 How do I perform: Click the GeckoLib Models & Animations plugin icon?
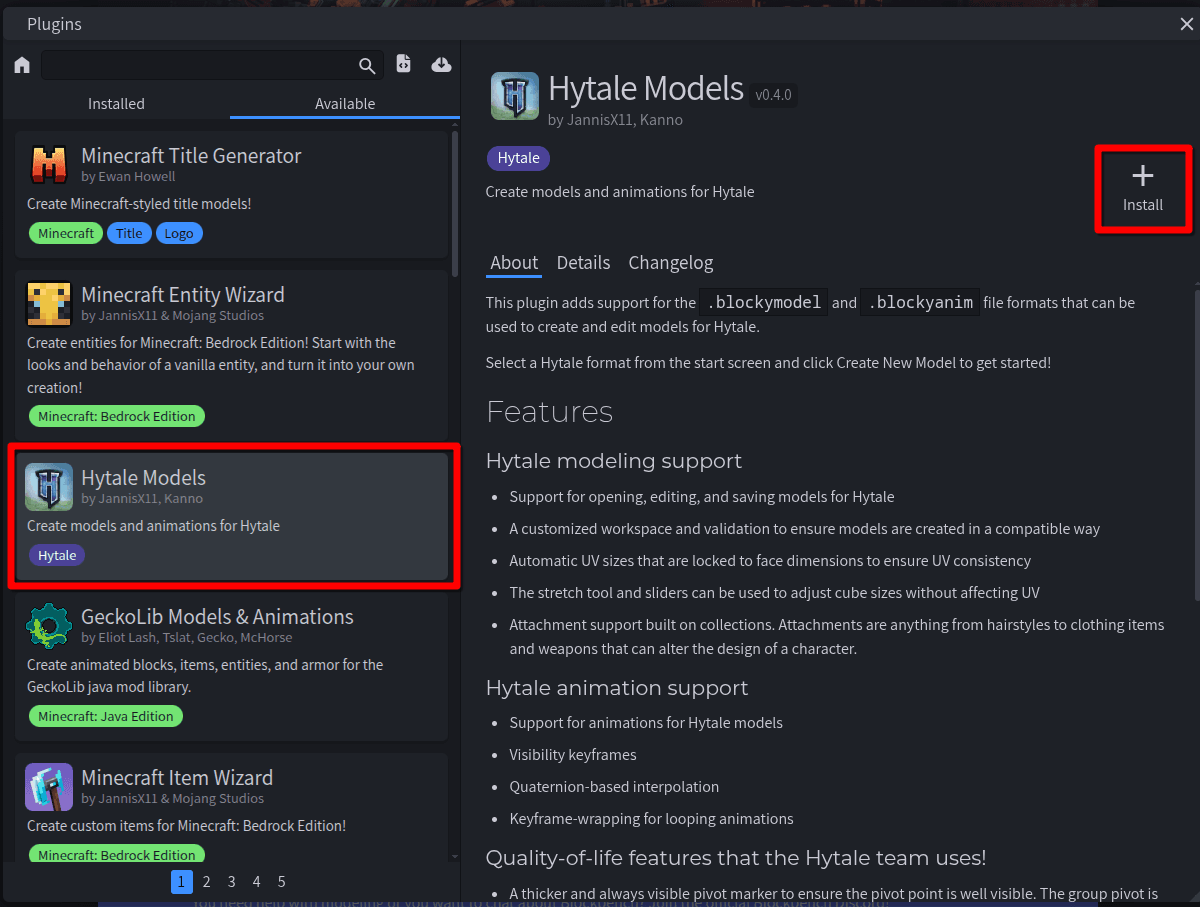coord(48,627)
